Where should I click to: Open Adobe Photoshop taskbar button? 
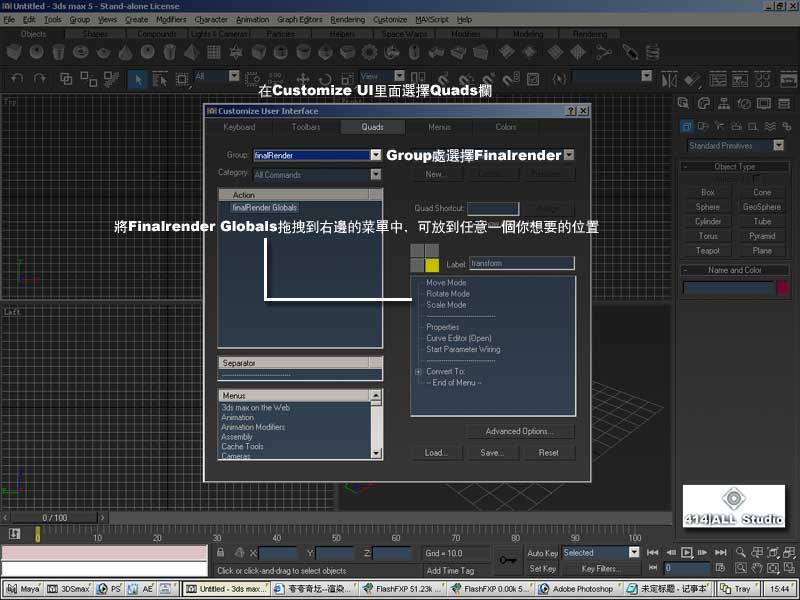577,589
